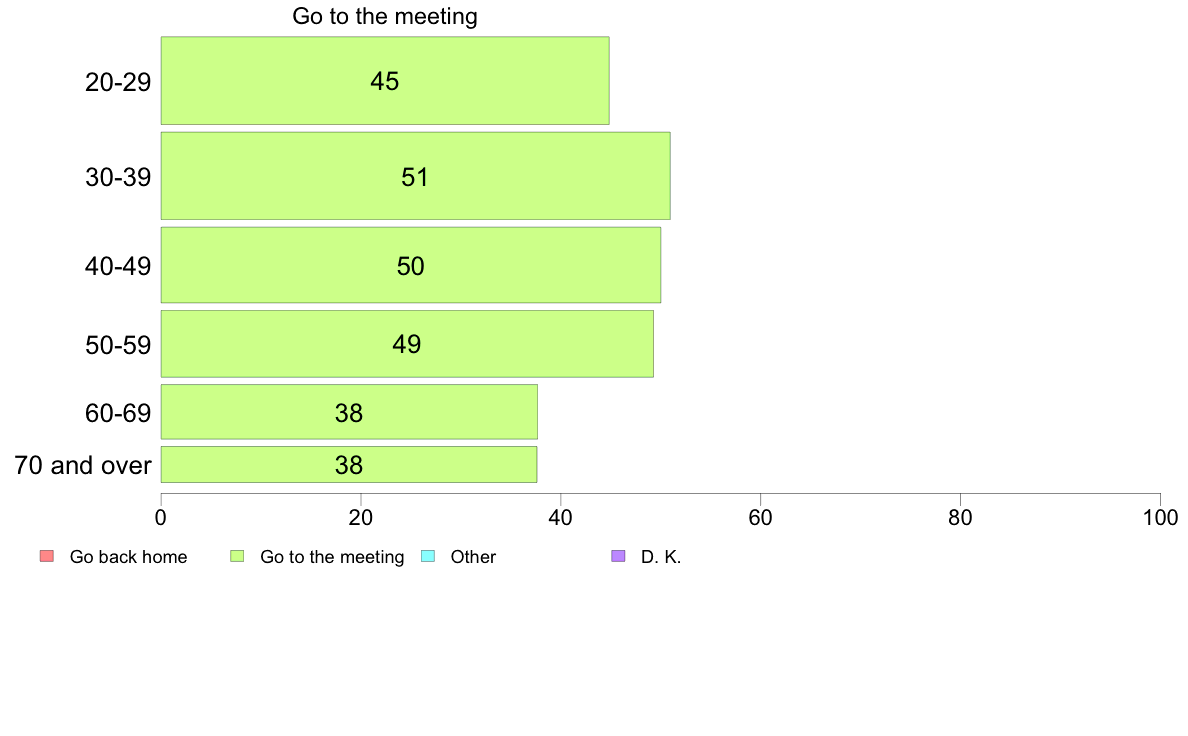Click the D. K. legend label
The image size is (1188, 736).
click(661, 557)
